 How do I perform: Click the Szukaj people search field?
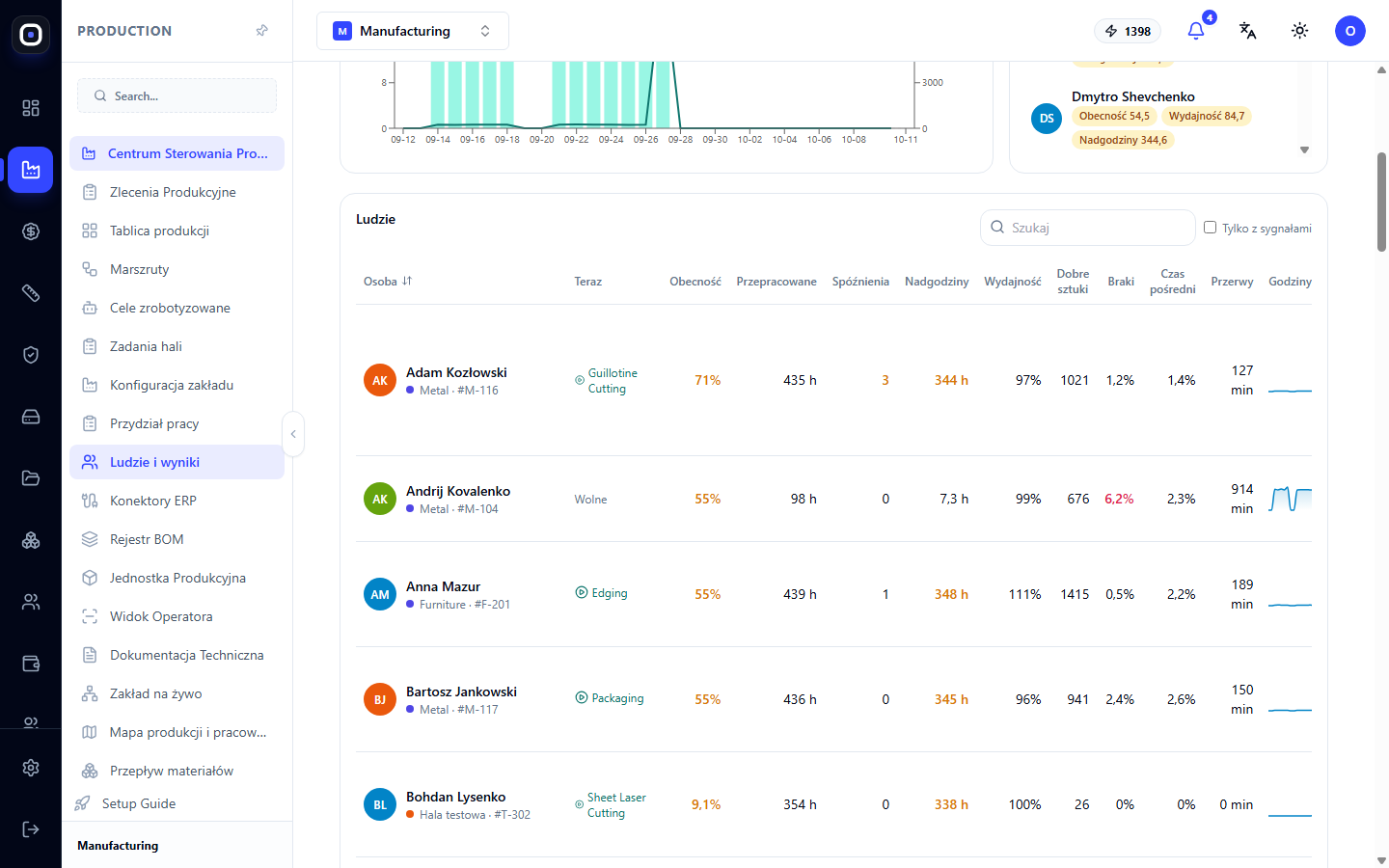1088,228
